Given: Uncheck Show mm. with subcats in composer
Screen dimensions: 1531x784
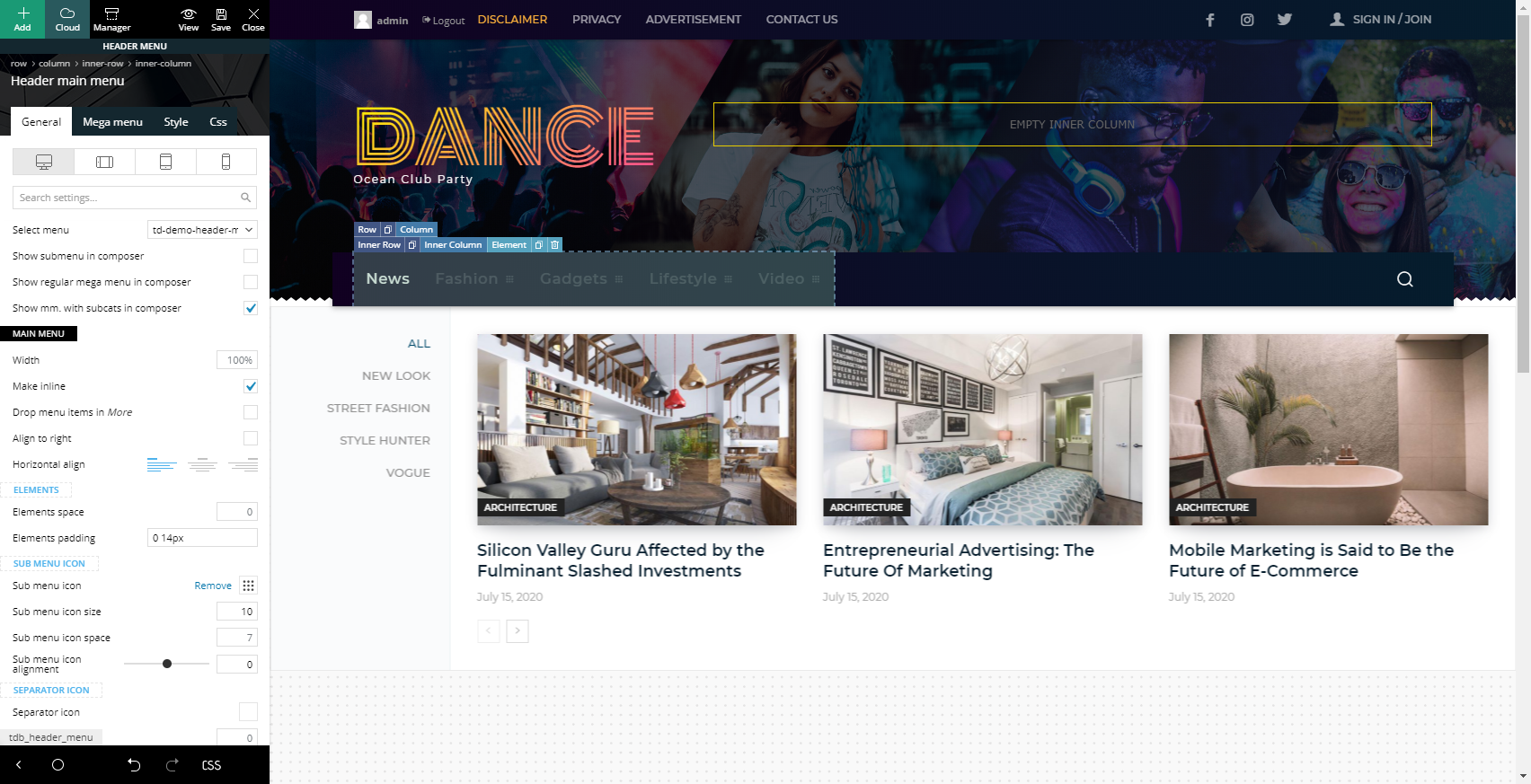Looking at the screenshot, I should click(x=251, y=308).
